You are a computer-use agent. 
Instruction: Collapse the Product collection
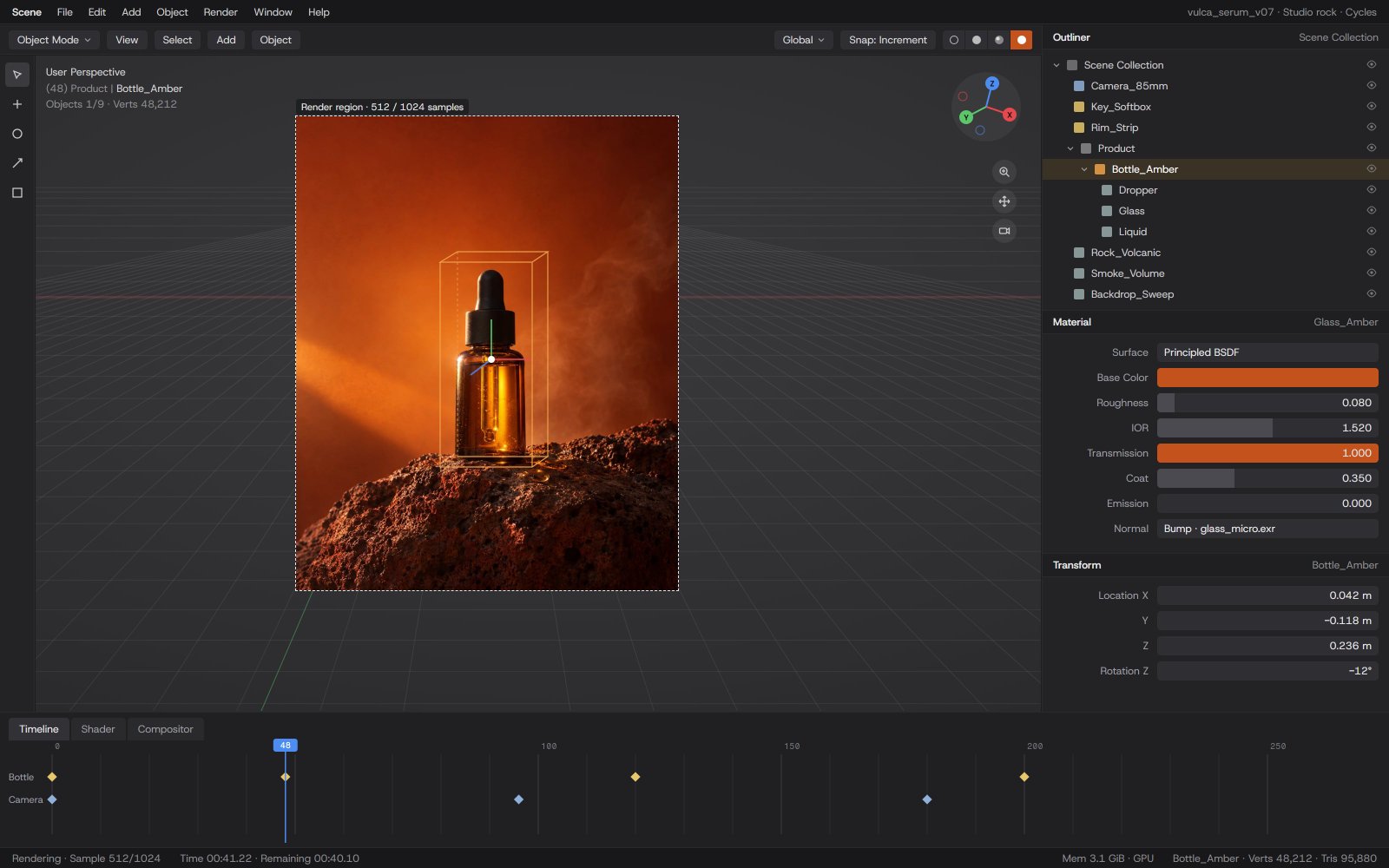pos(1070,148)
